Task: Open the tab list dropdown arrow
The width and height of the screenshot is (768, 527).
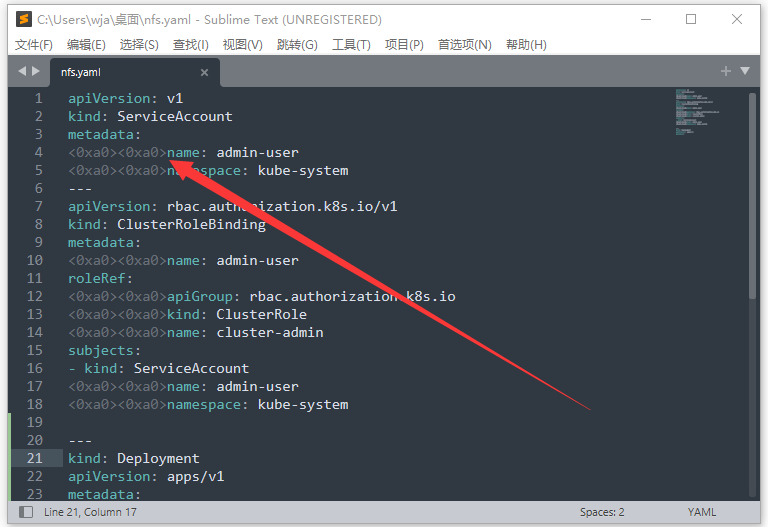Action: pos(745,71)
